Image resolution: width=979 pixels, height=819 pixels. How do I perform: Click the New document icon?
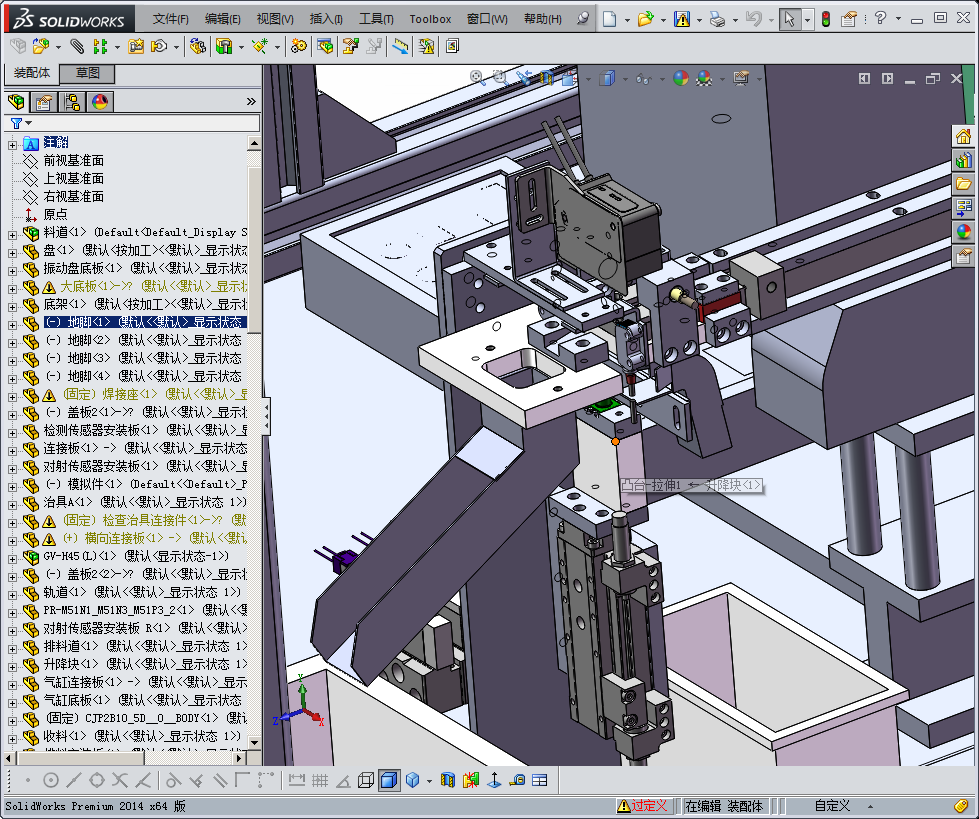(x=609, y=19)
